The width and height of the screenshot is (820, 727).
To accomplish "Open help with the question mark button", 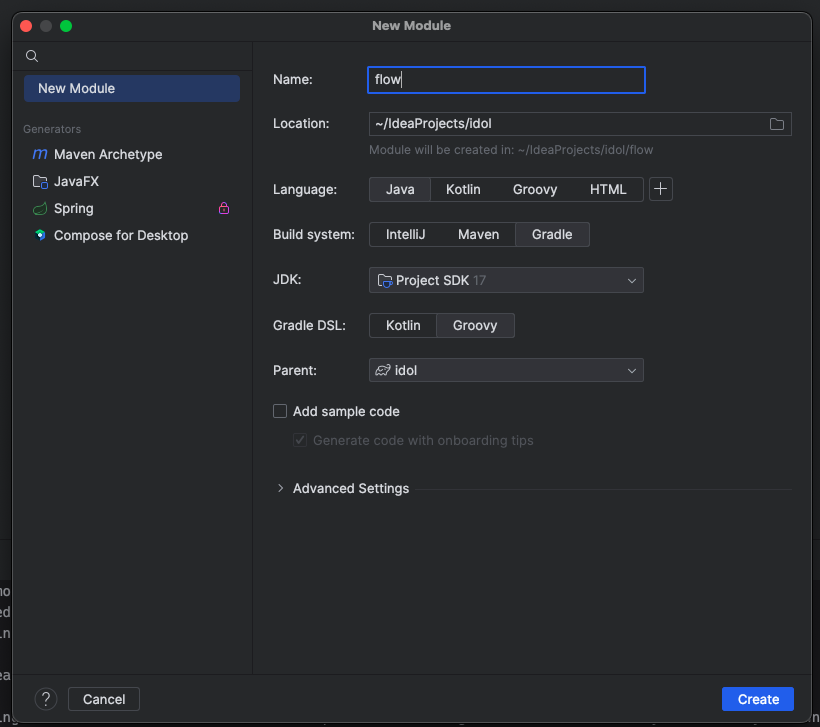I will tap(46, 699).
